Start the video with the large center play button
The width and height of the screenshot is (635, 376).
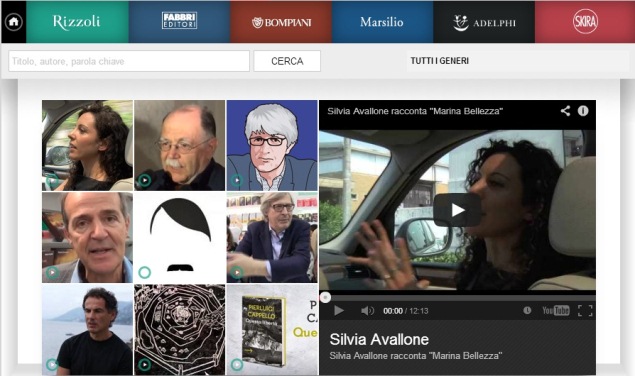point(457,210)
